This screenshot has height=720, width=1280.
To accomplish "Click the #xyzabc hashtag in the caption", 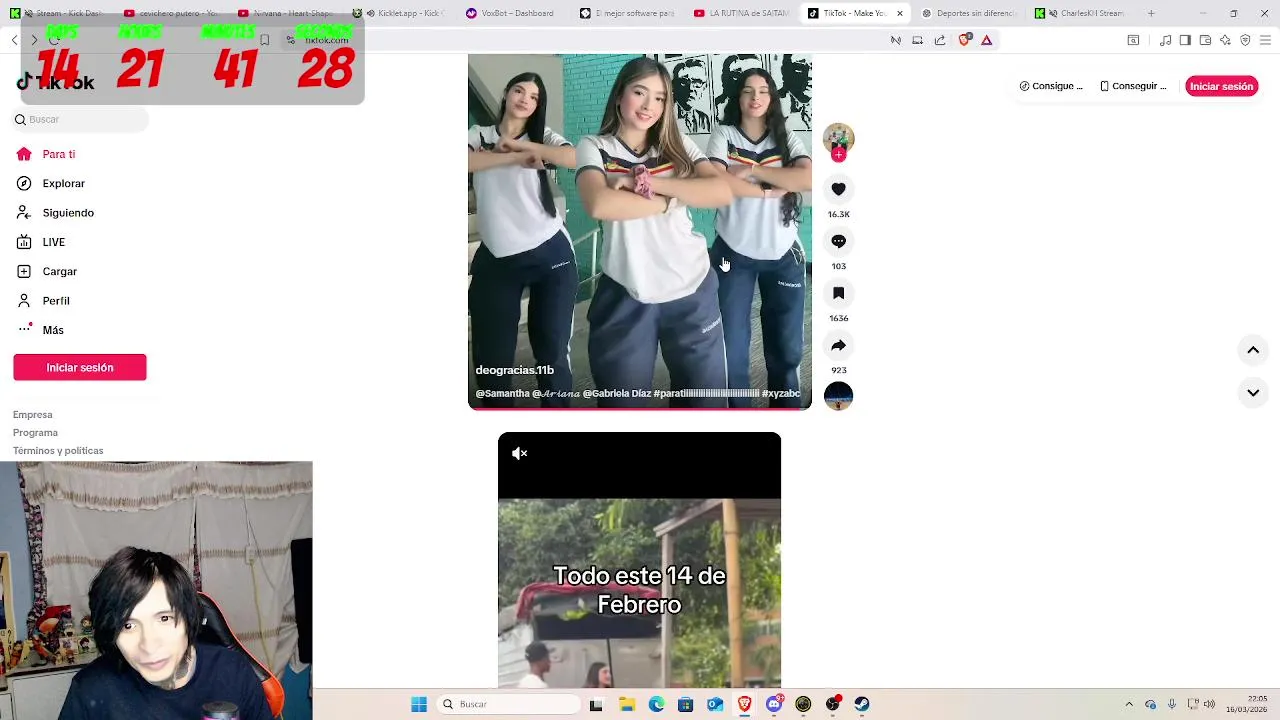I will click(781, 394).
